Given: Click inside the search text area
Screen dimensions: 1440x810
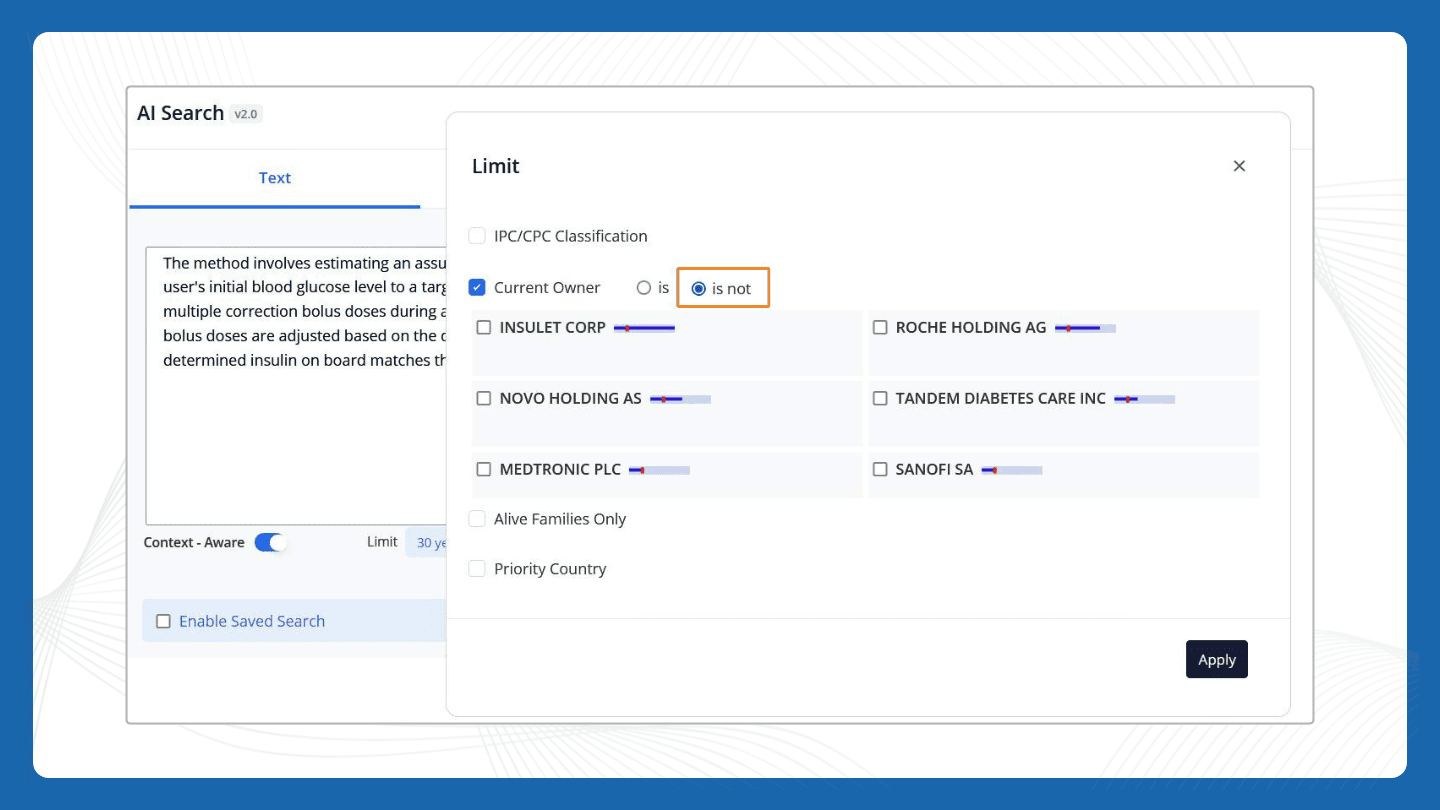Looking at the screenshot, I should (x=296, y=386).
